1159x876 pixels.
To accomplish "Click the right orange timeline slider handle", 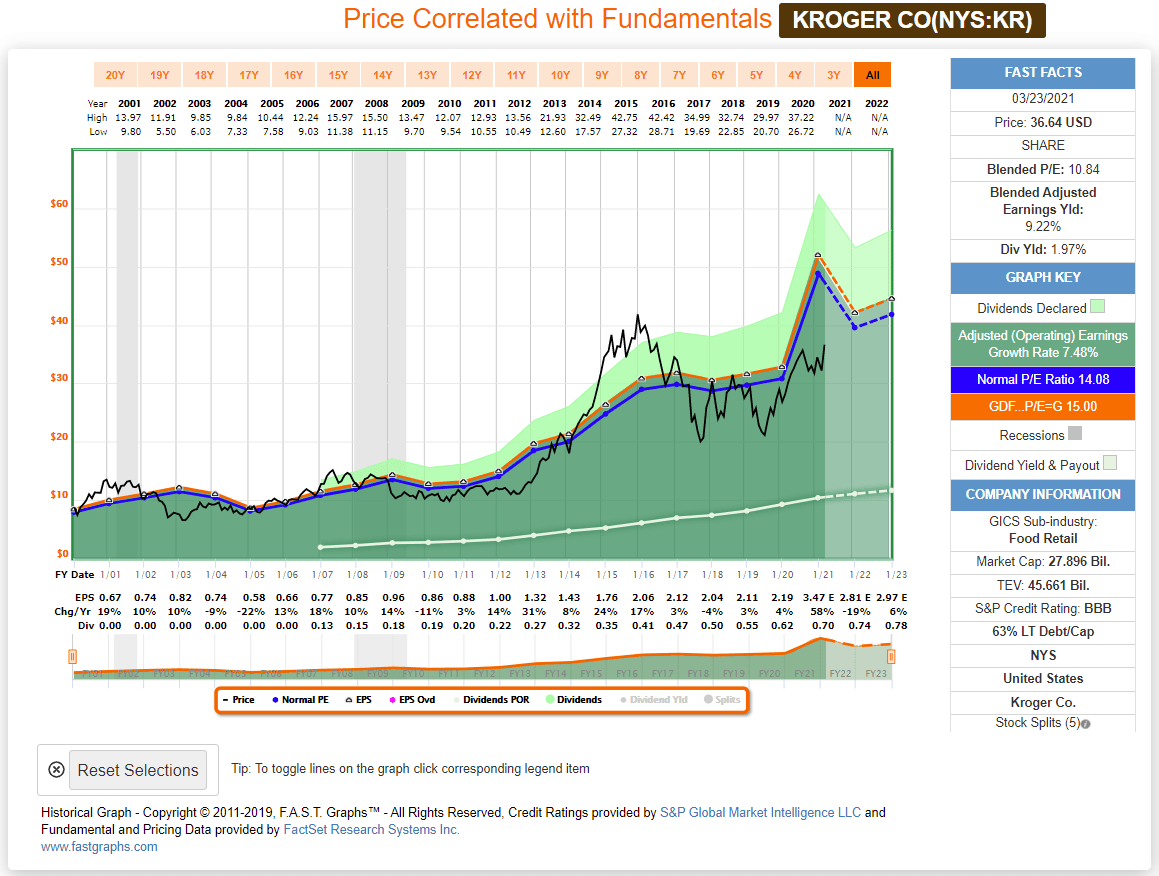I will [x=889, y=655].
